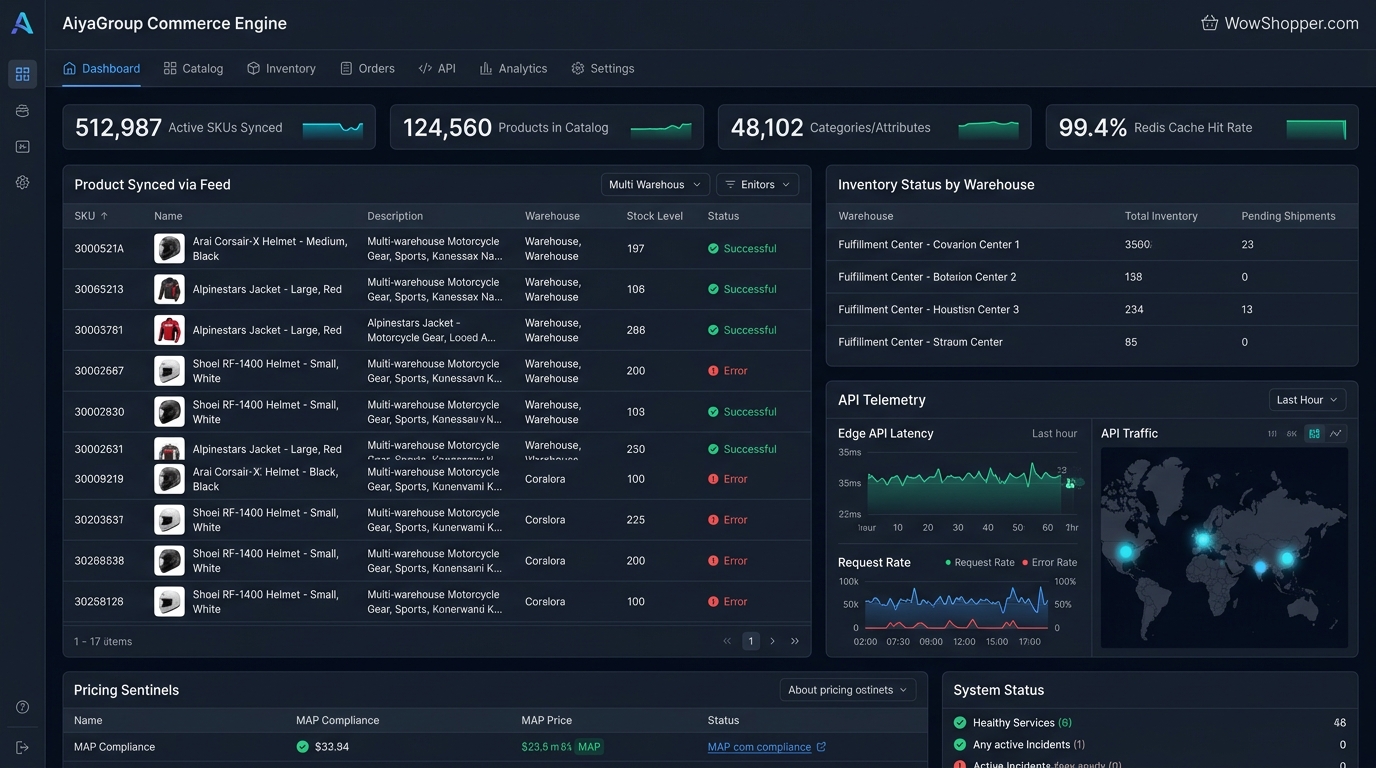
Task: Click the 512,987 Active SKUs Synced card
Action: [x=219, y=128]
